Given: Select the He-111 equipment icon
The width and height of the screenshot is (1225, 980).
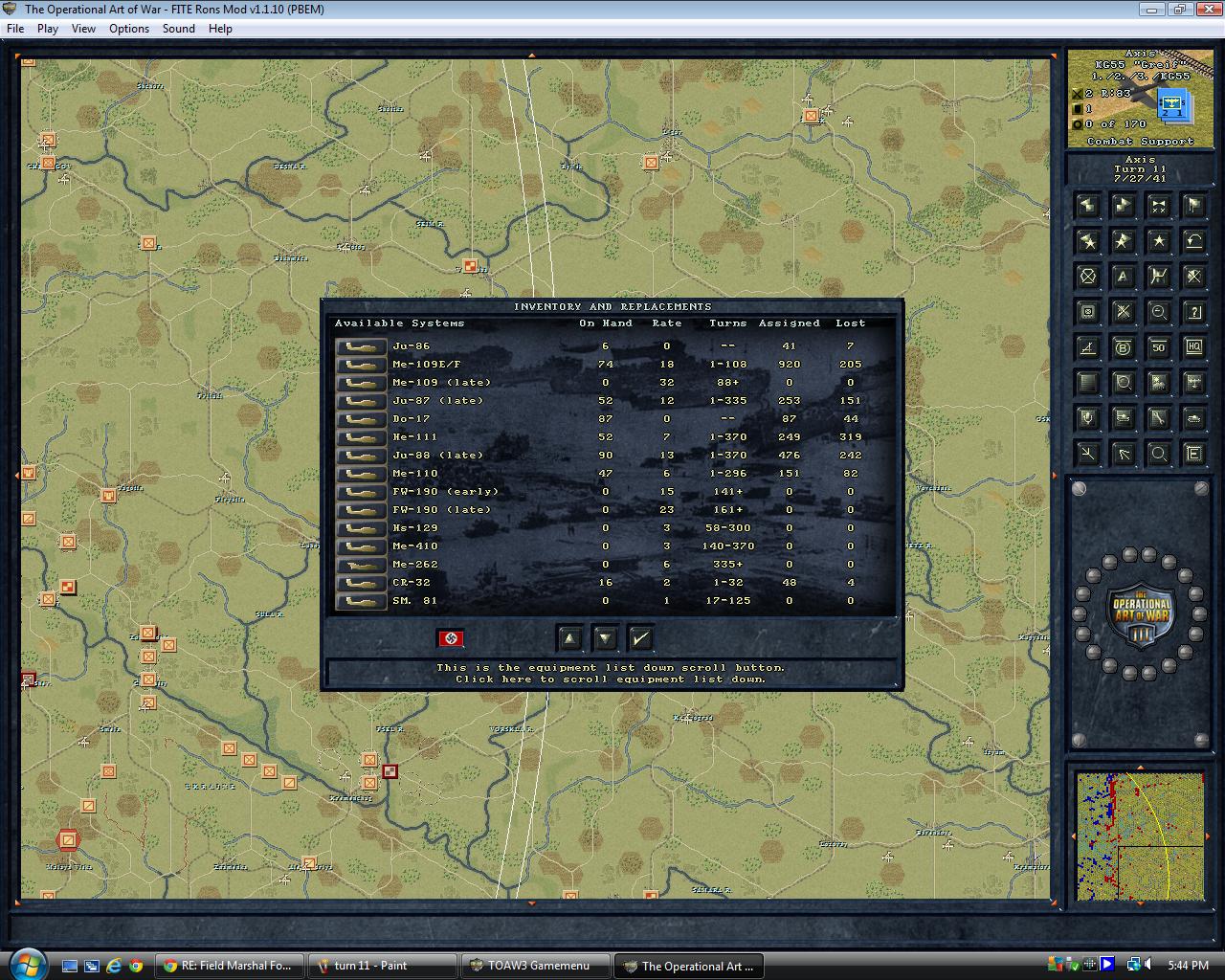Looking at the screenshot, I should point(361,437).
